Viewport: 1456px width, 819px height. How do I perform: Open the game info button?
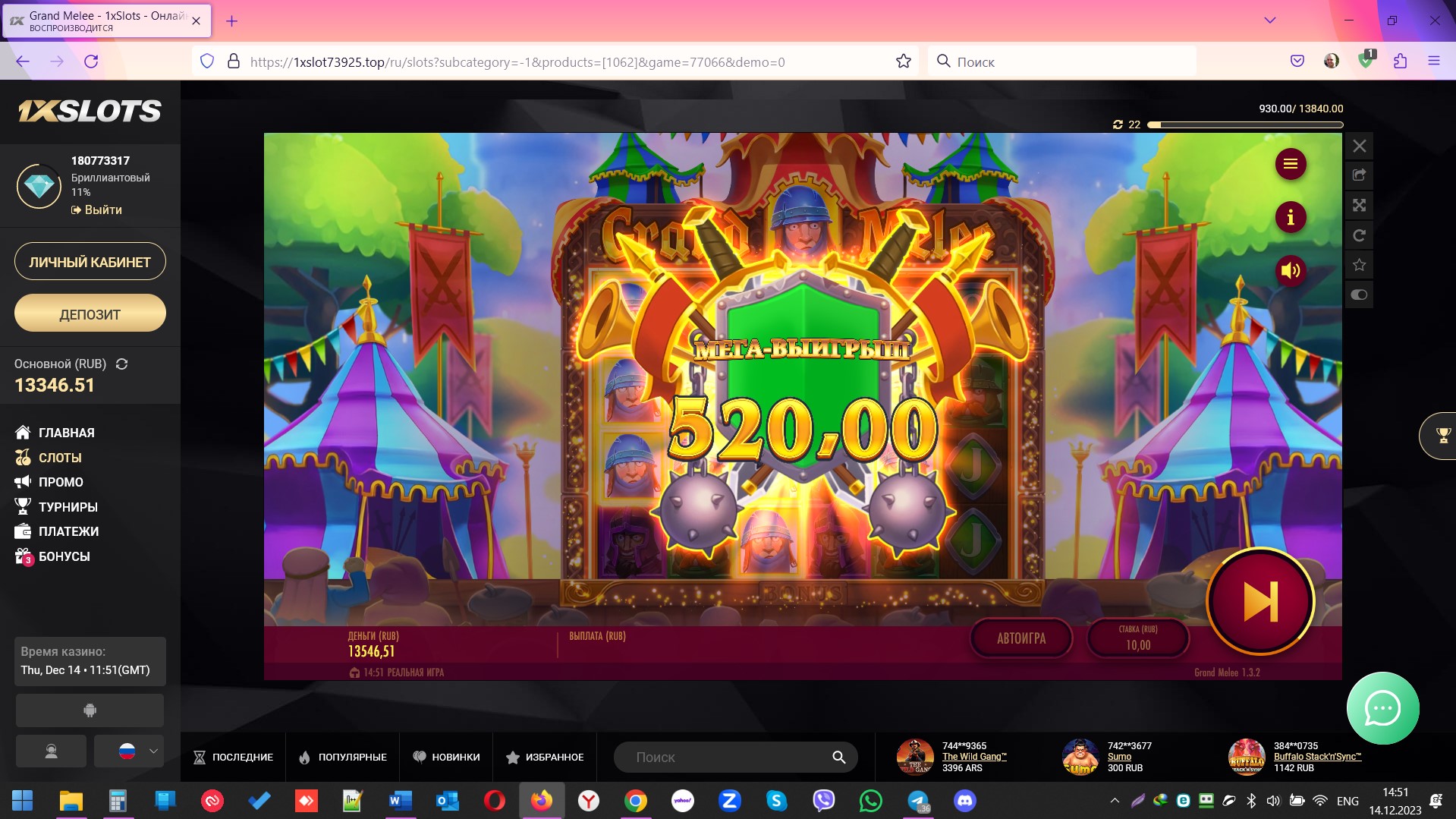tap(1290, 218)
